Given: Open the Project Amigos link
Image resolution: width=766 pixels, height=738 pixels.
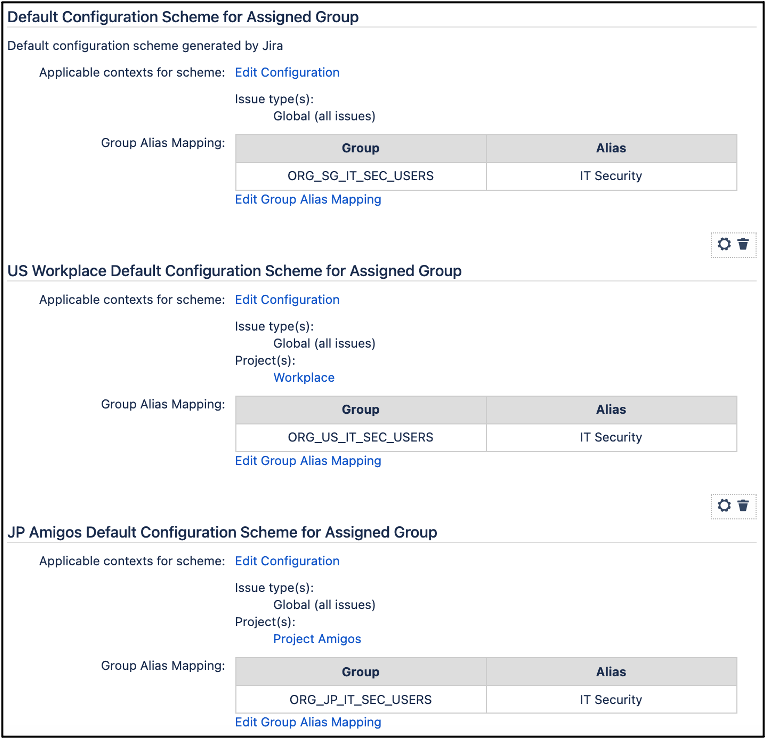Looking at the screenshot, I should point(317,639).
